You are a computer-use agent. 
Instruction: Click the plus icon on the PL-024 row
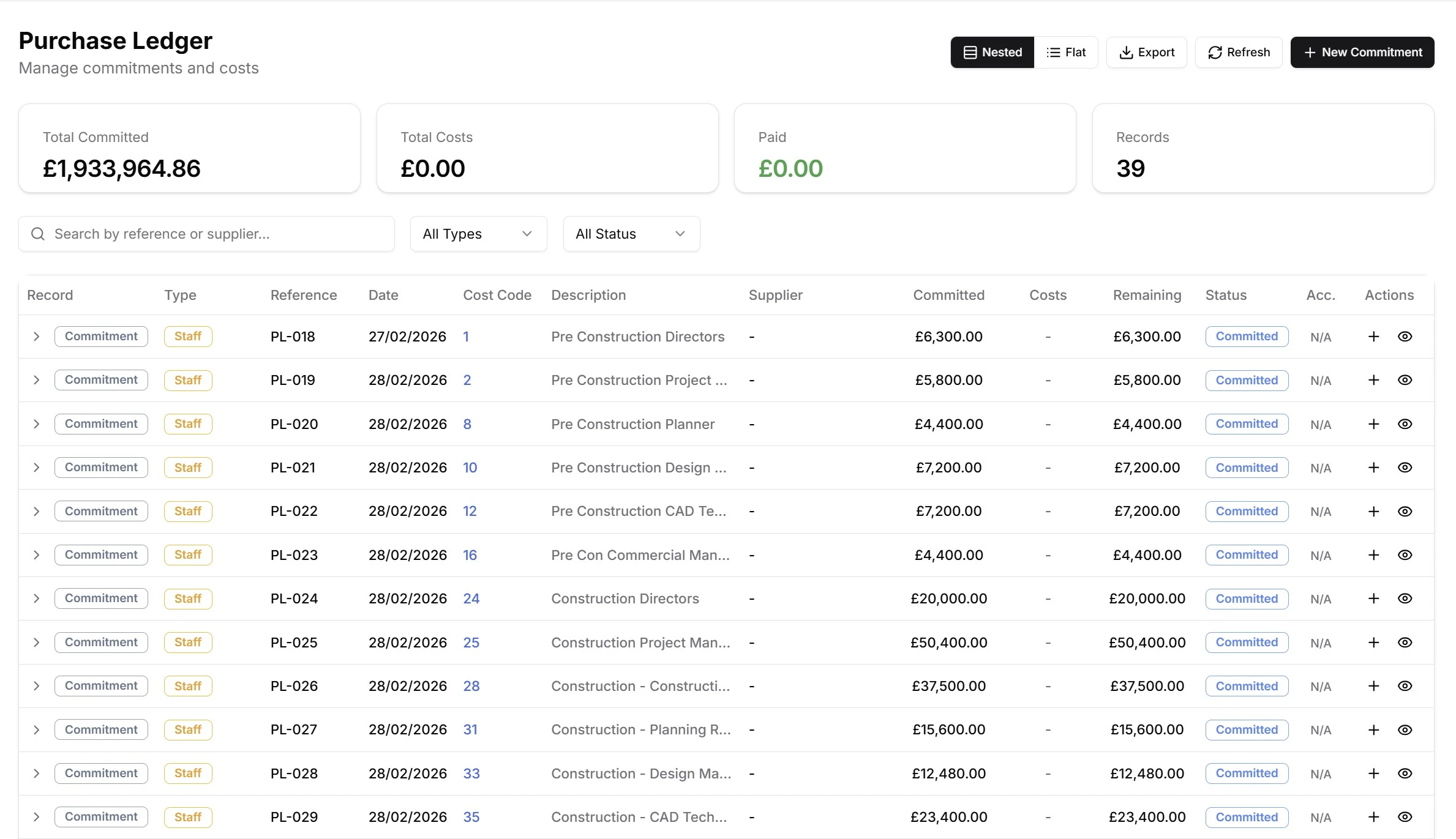pyautogui.click(x=1373, y=598)
